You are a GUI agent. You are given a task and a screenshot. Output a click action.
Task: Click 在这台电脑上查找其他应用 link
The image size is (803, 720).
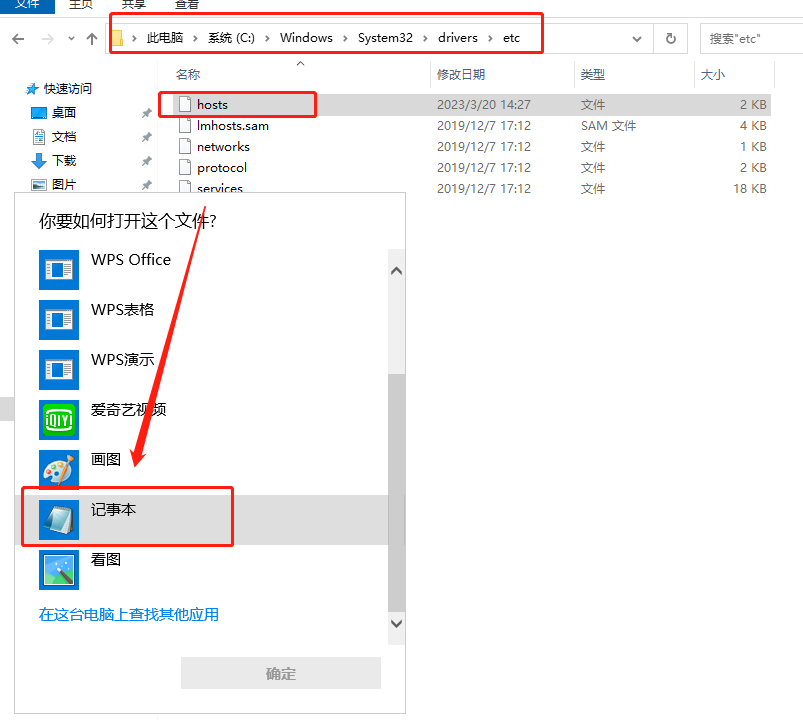[129, 615]
